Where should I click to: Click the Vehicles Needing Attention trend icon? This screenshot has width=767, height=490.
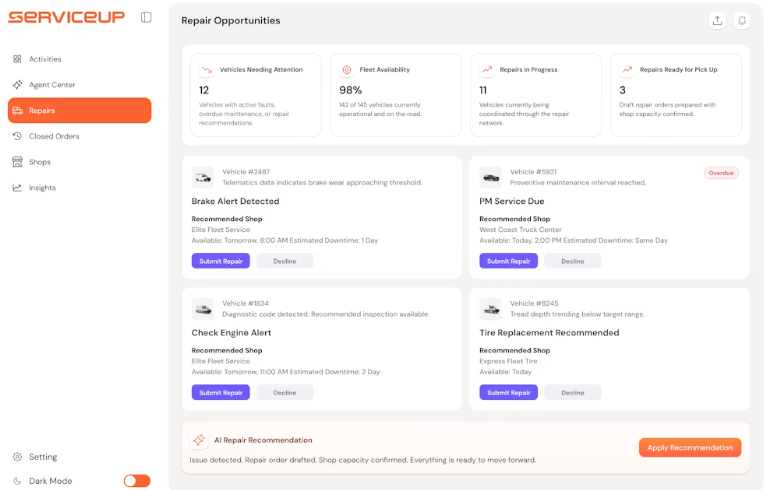[x=206, y=70]
